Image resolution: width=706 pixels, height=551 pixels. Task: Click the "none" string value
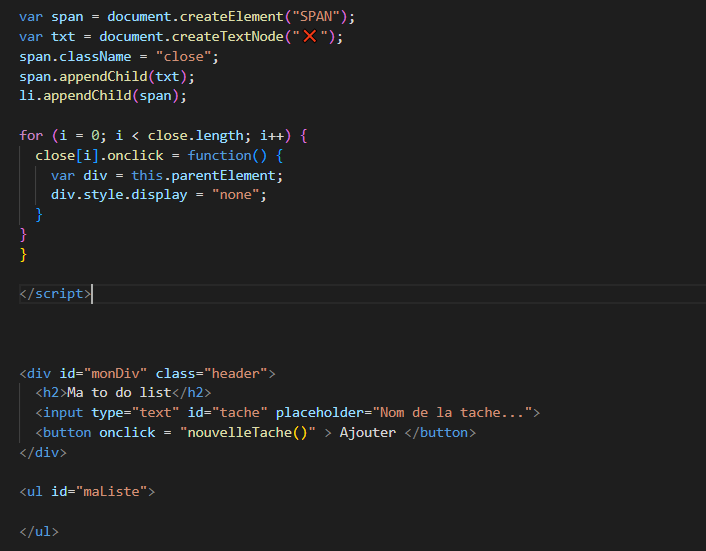click(x=235, y=194)
